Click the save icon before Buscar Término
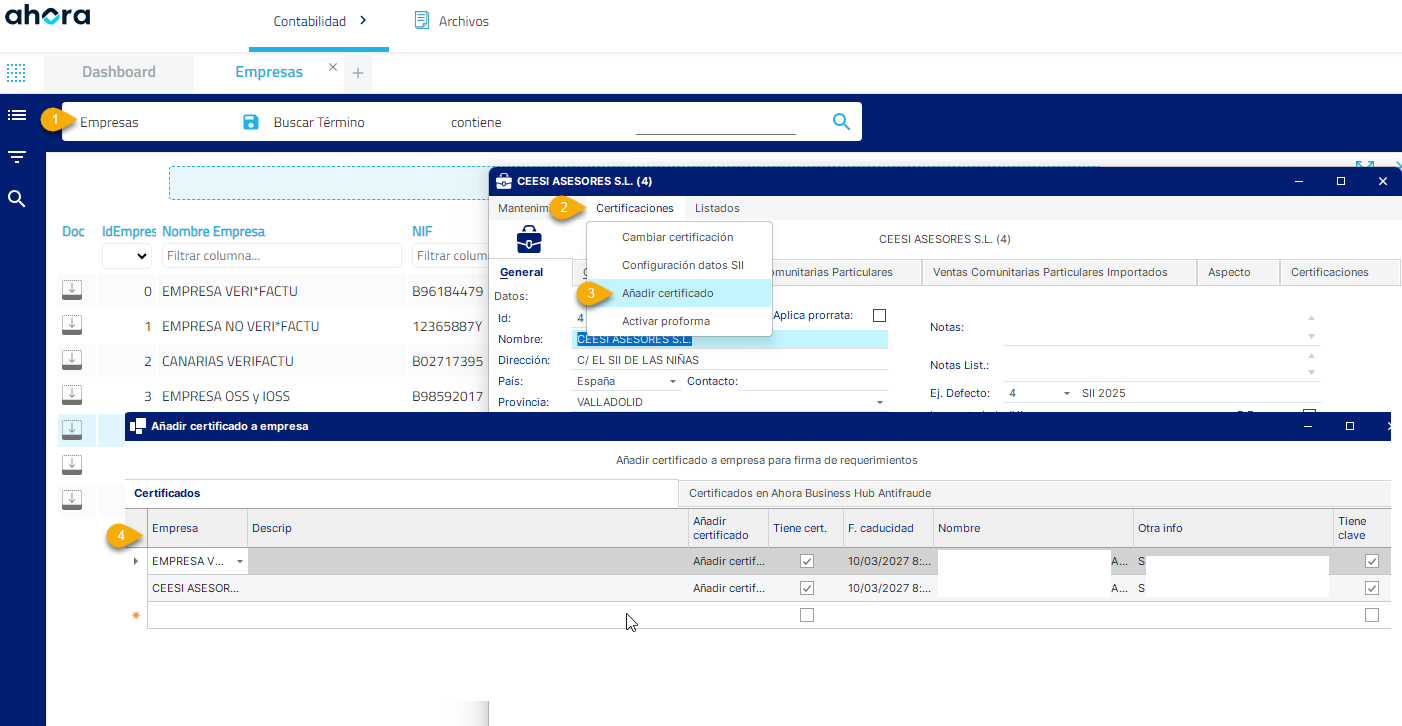This screenshot has width=1402, height=726. 251,122
